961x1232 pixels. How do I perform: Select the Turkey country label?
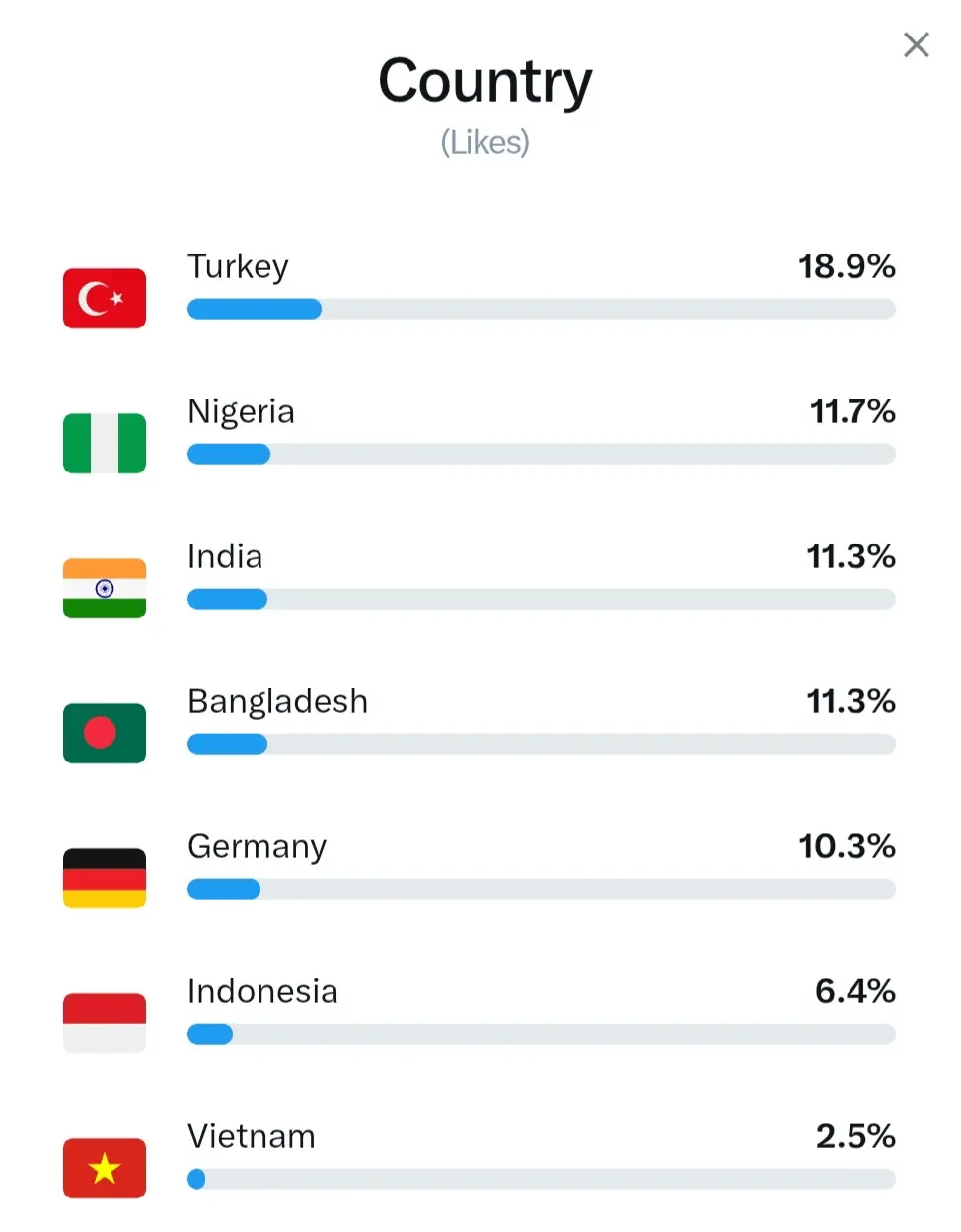(238, 266)
